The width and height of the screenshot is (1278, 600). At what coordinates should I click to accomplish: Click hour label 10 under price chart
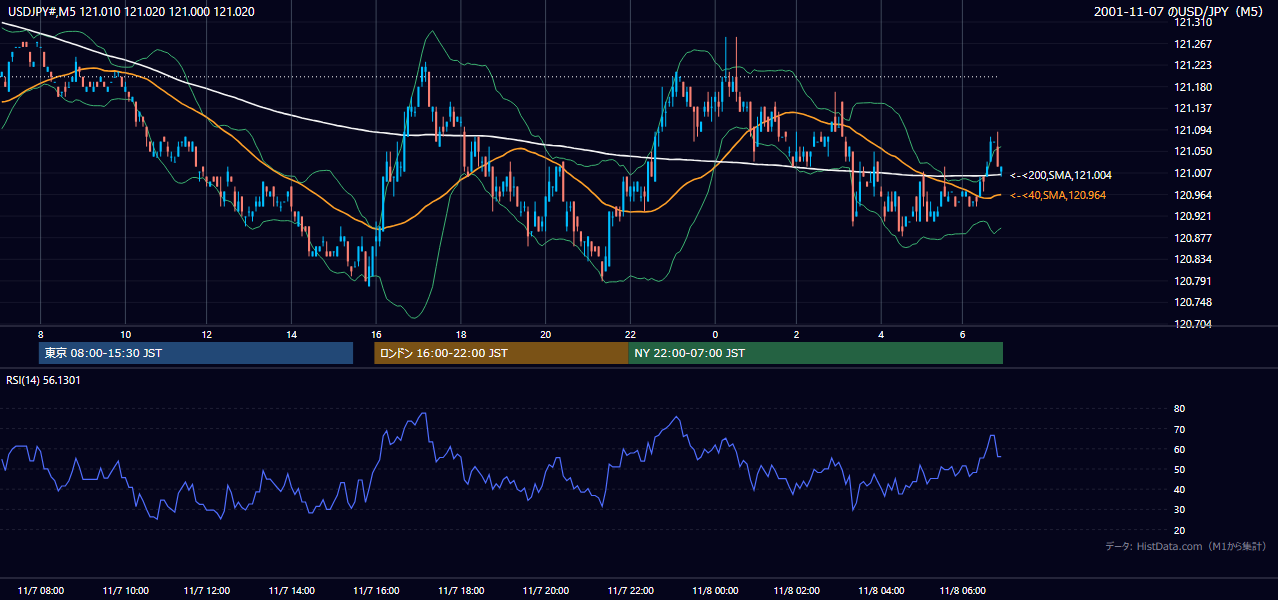coord(126,334)
